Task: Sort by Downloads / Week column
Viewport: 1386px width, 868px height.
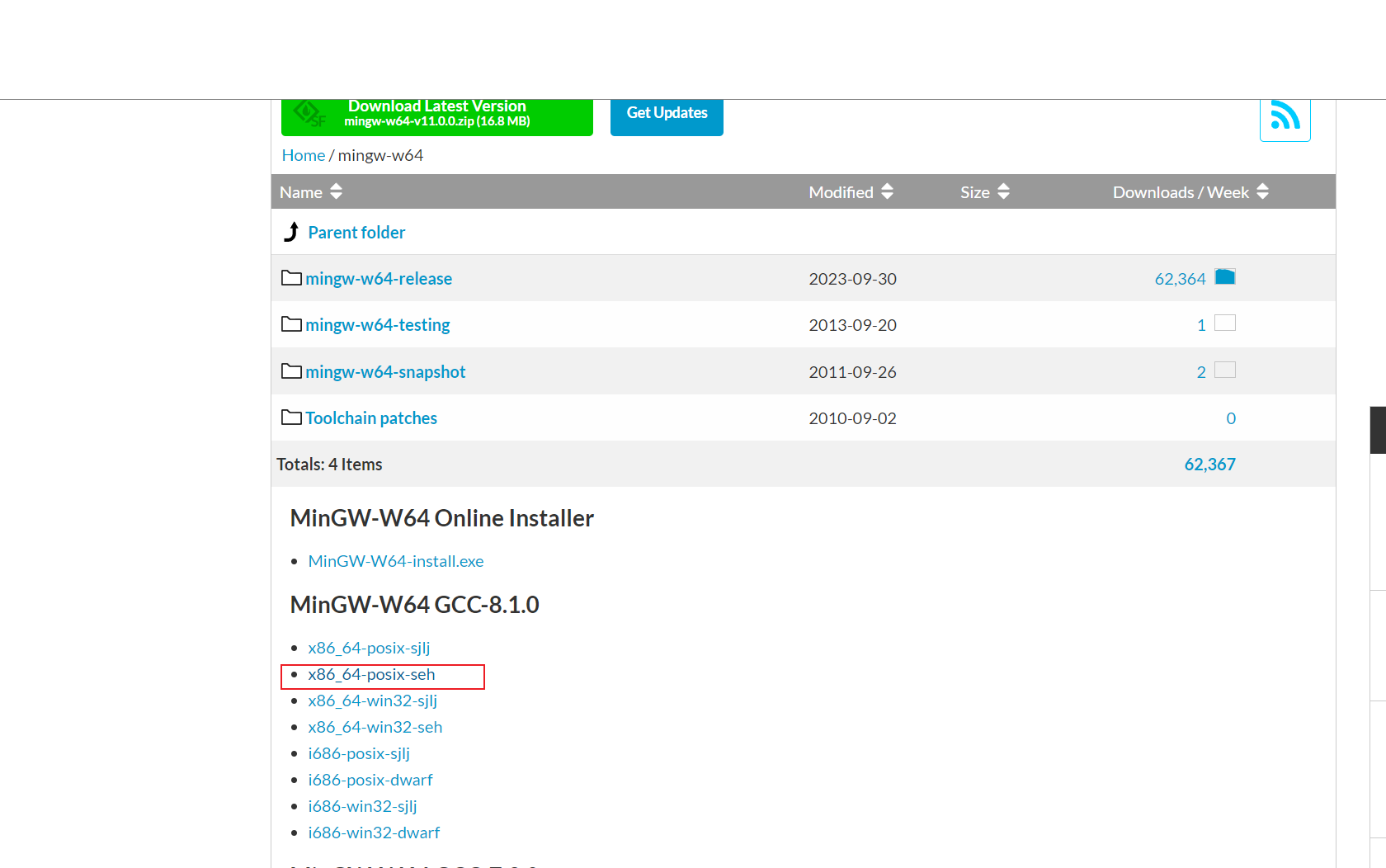Action: pyautogui.click(x=1190, y=192)
